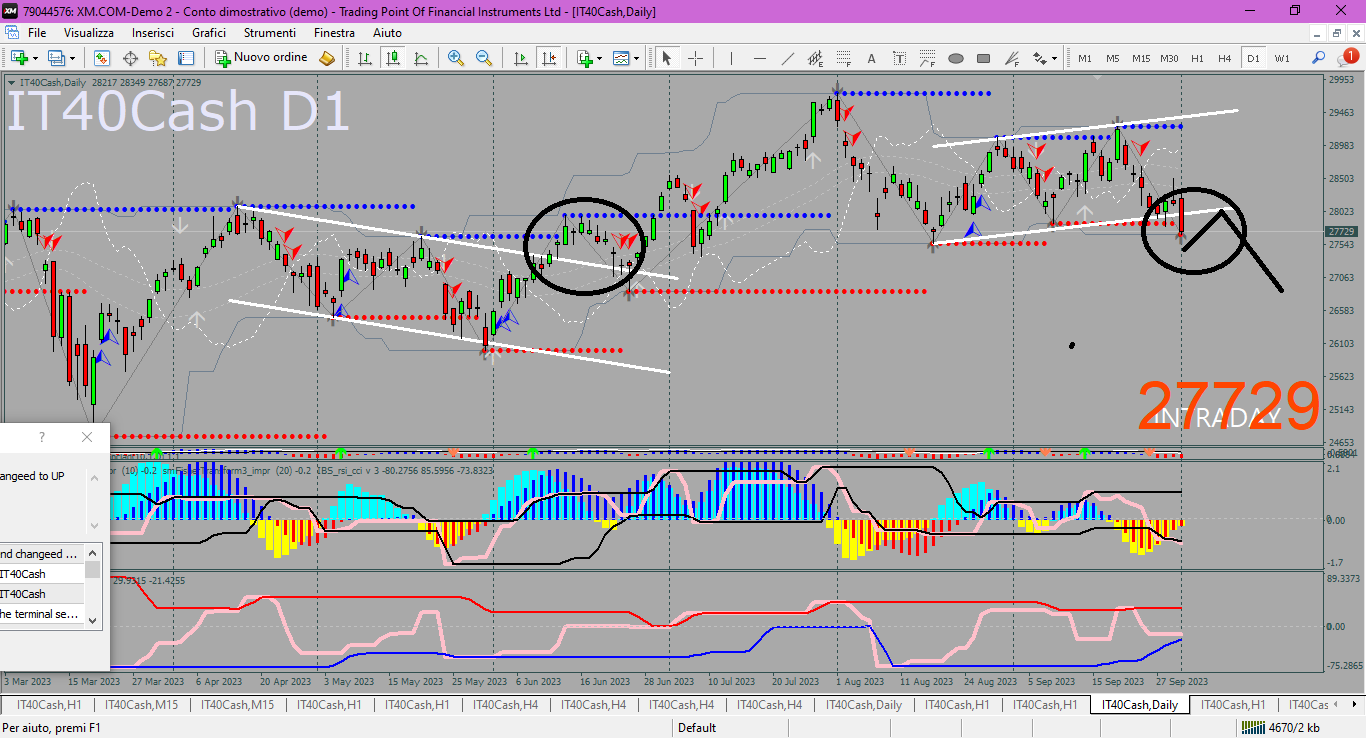The width and height of the screenshot is (1366, 738).
Task: Toggle chart shift from right border
Action: [x=549, y=58]
